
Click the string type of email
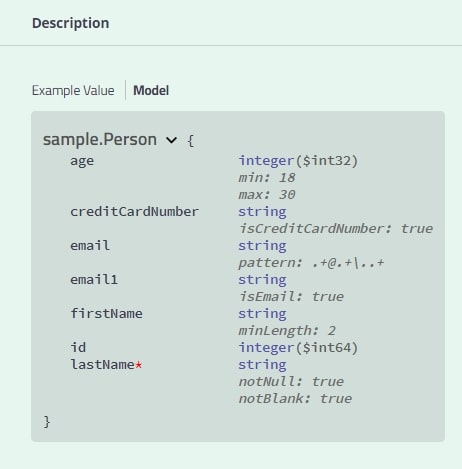coord(262,246)
